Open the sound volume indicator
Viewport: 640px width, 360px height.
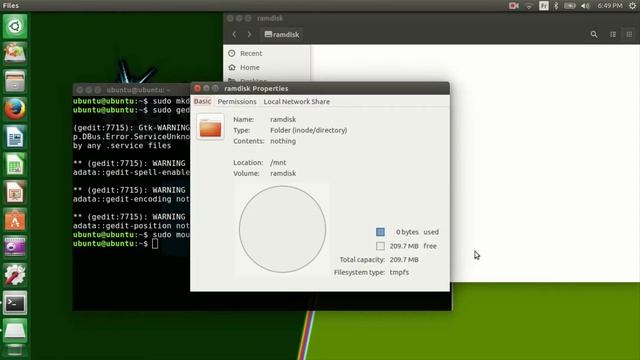(x=585, y=6)
